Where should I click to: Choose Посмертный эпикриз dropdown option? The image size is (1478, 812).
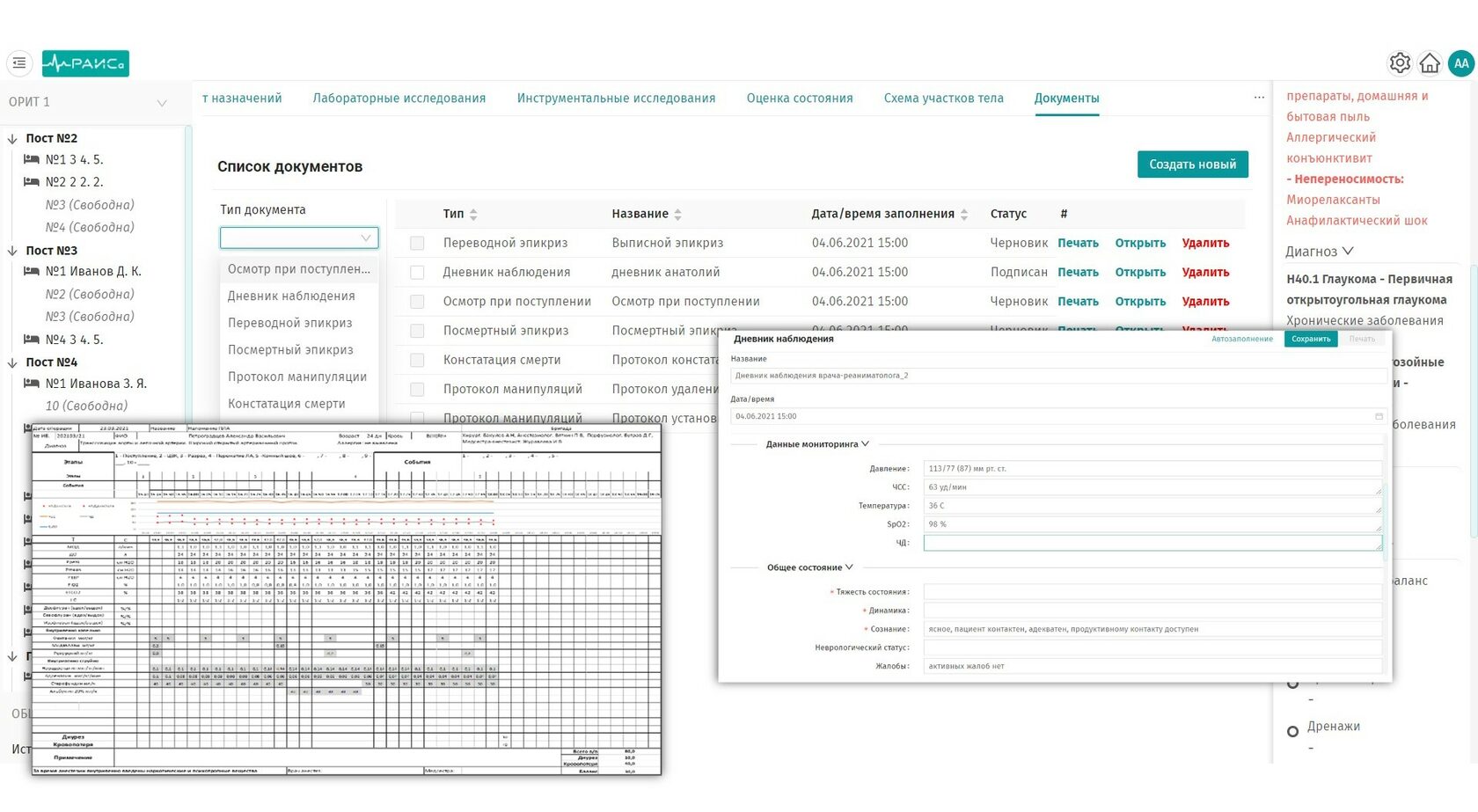point(299,350)
